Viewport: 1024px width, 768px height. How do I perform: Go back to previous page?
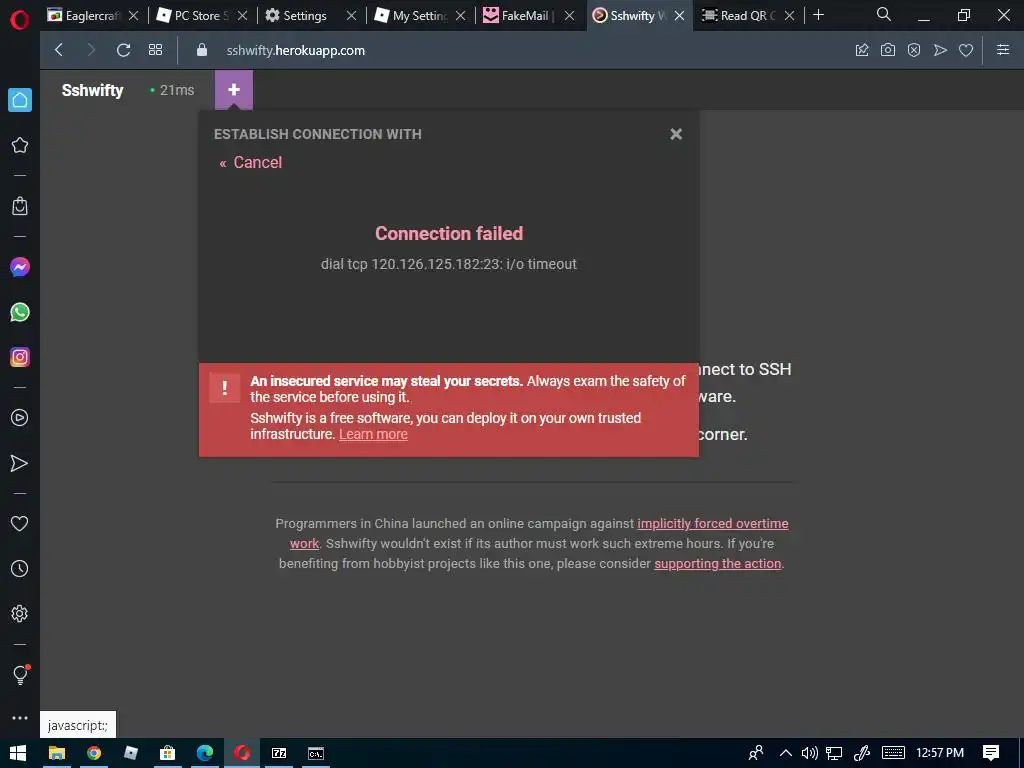pyautogui.click(x=59, y=50)
